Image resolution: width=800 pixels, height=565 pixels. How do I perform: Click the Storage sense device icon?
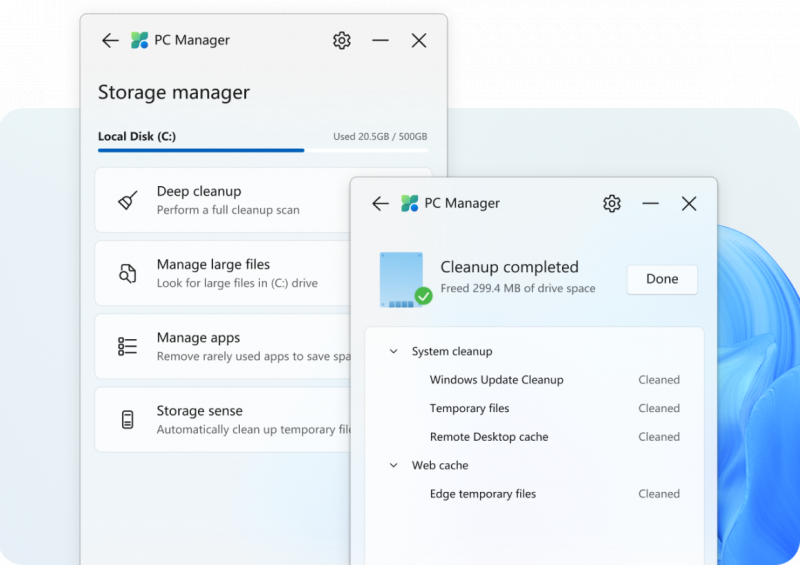point(128,420)
